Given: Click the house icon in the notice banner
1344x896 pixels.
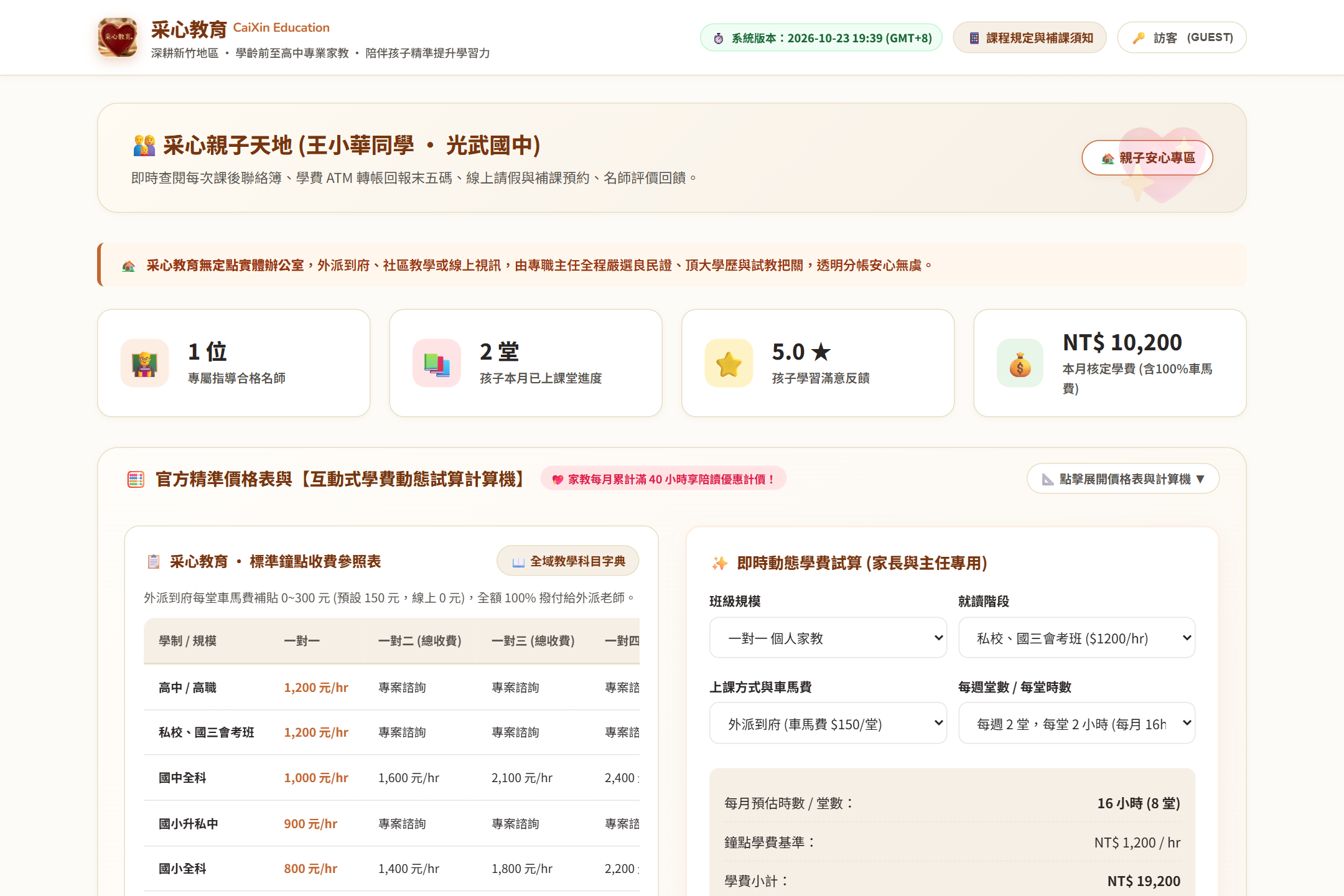Looking at the screenshot, I should click(x=129, y=266).
